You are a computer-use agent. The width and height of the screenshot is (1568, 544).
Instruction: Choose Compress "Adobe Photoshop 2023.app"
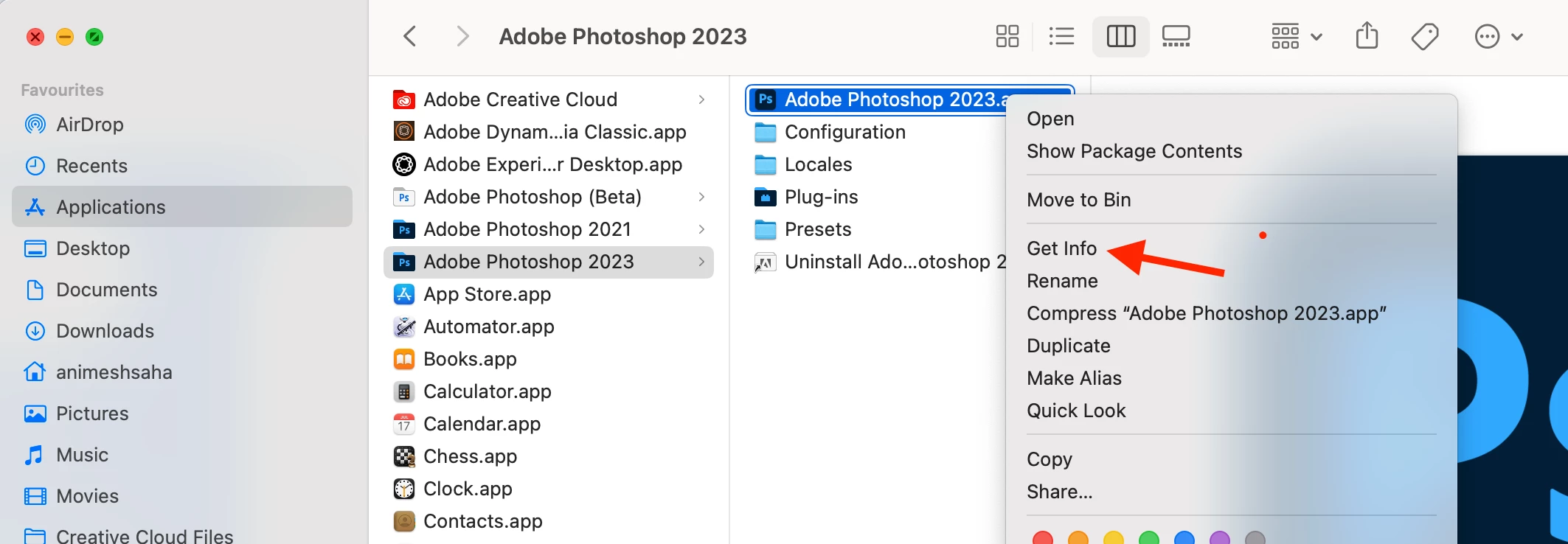(1206, 313)
